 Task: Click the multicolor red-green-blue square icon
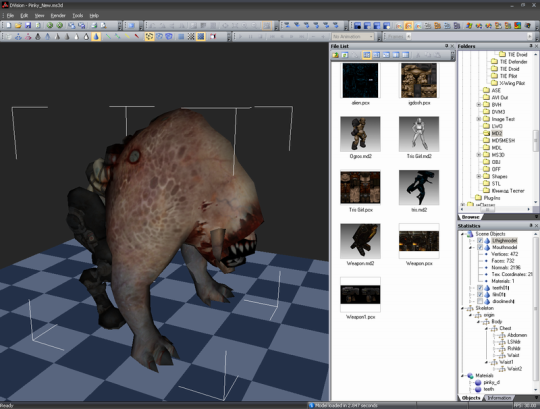coord(517,25)
